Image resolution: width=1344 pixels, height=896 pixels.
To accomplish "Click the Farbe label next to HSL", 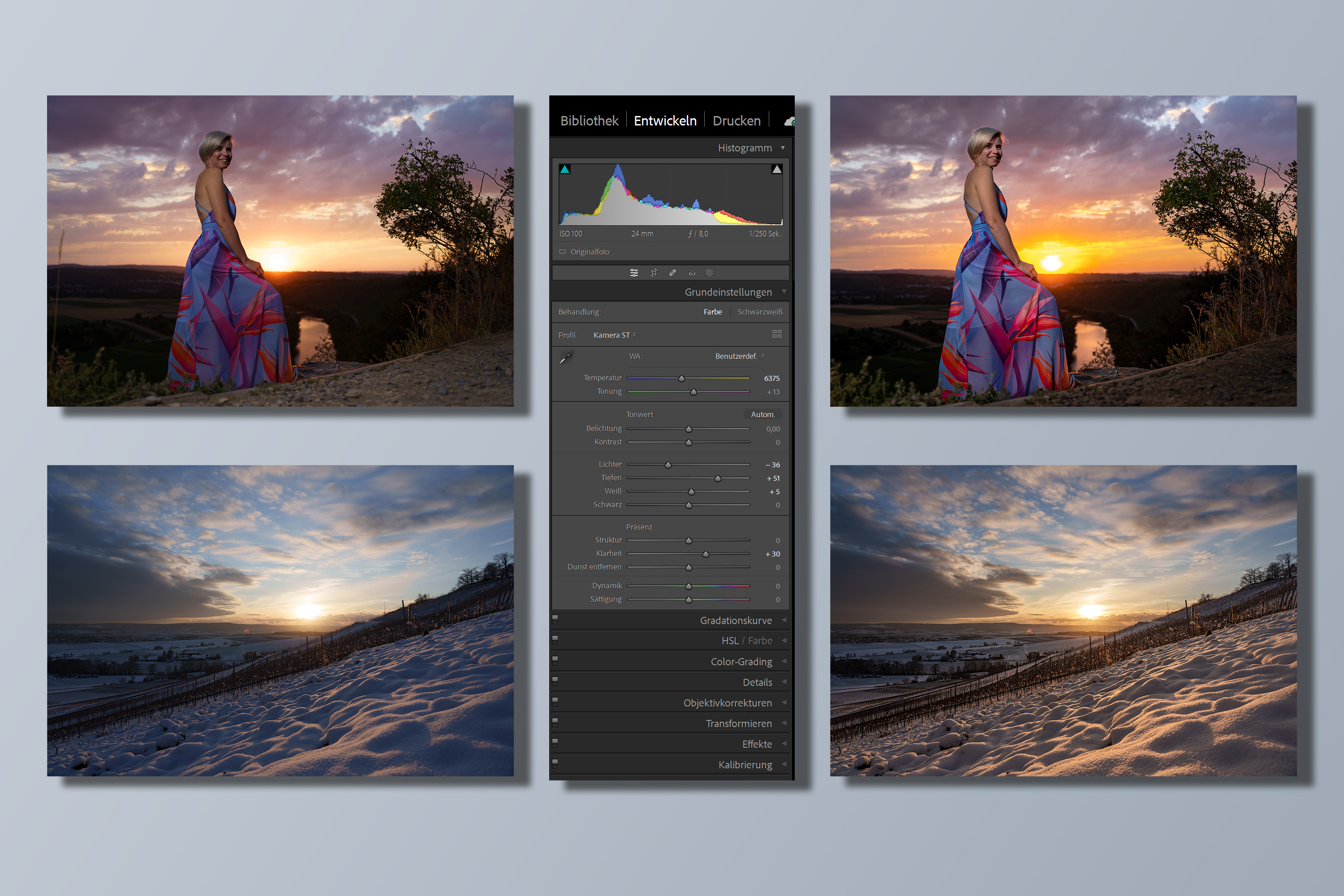I will coord(760,641).
